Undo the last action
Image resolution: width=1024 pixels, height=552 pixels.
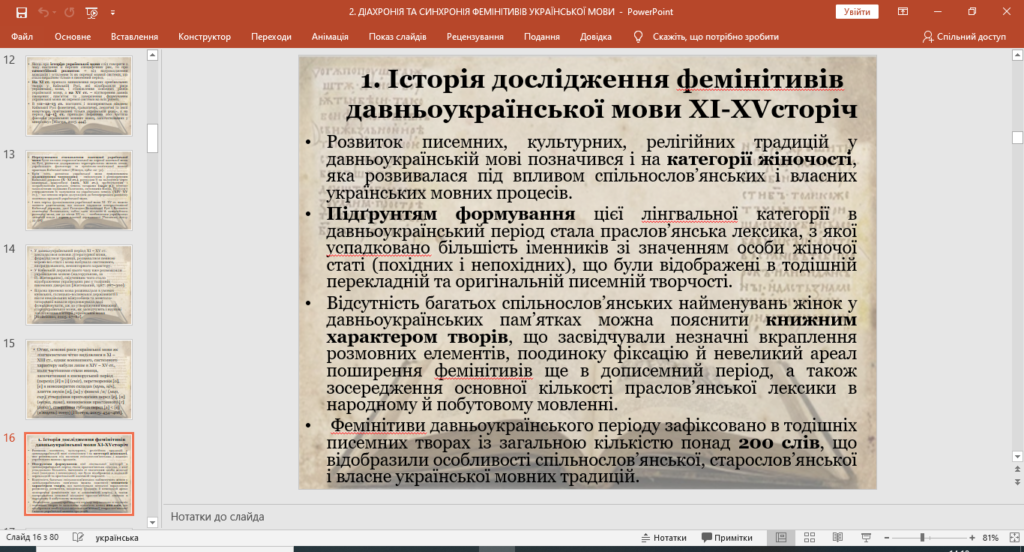43,12
